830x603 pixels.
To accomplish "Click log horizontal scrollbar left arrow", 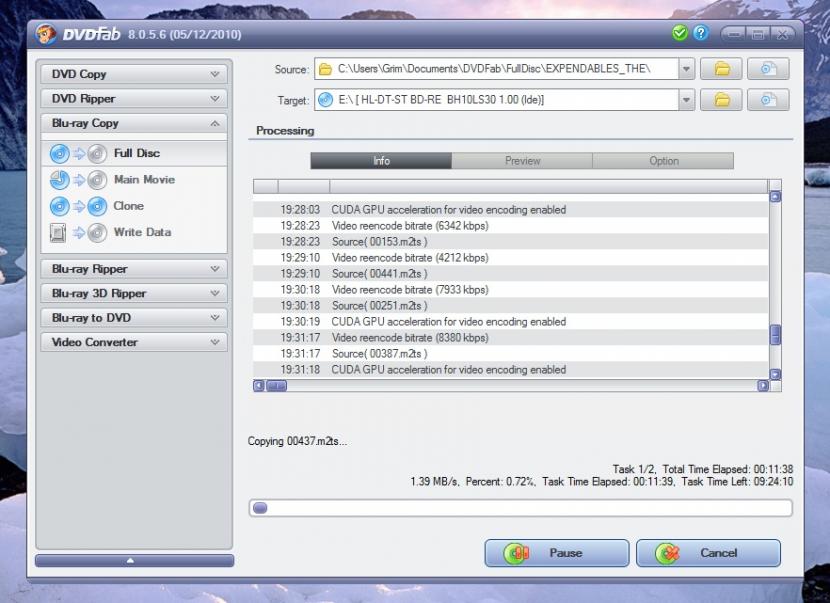I will tap(259, 385).
